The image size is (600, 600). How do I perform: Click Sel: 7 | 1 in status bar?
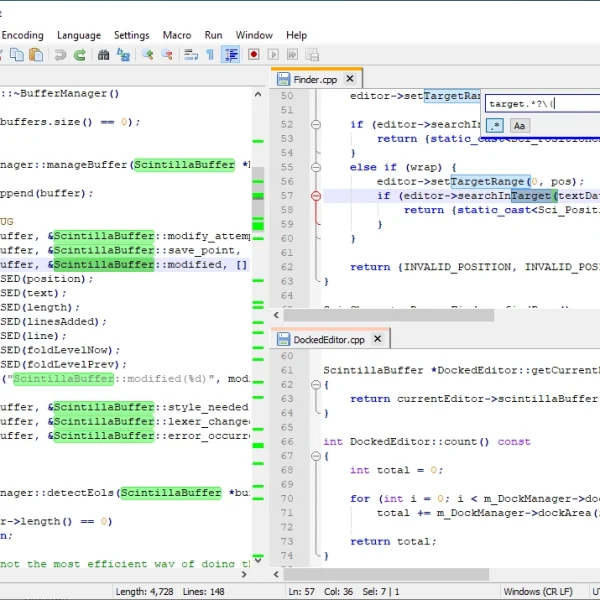click(381, 592)
